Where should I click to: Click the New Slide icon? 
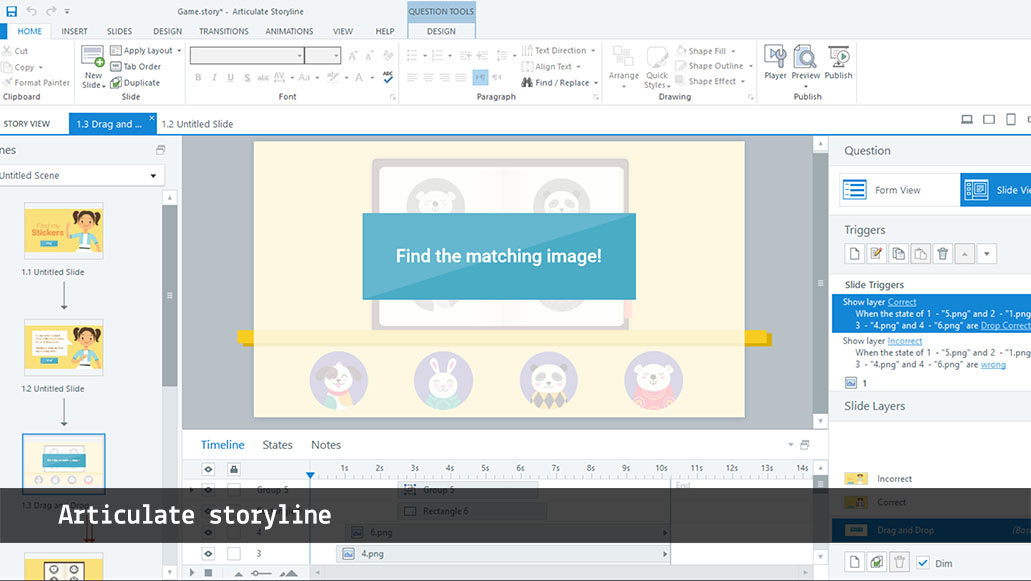point(92,58)
